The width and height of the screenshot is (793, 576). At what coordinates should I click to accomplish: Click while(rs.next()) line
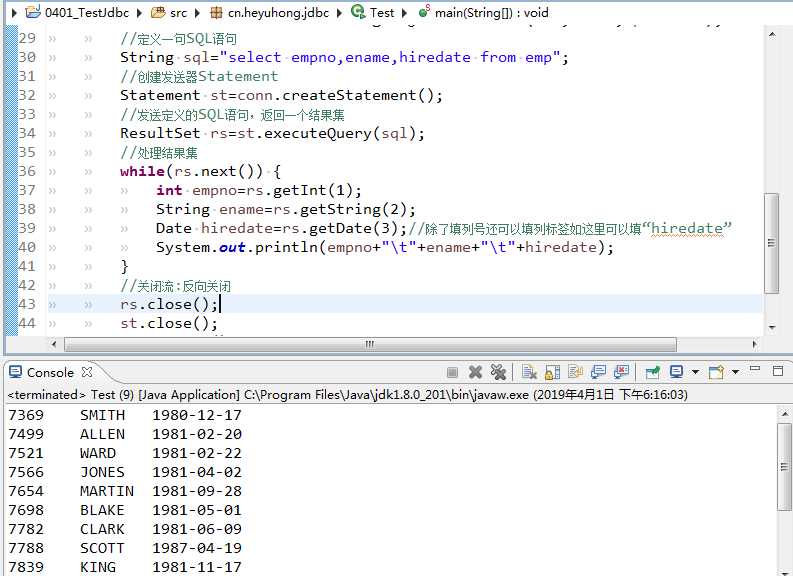click(200, 171)
